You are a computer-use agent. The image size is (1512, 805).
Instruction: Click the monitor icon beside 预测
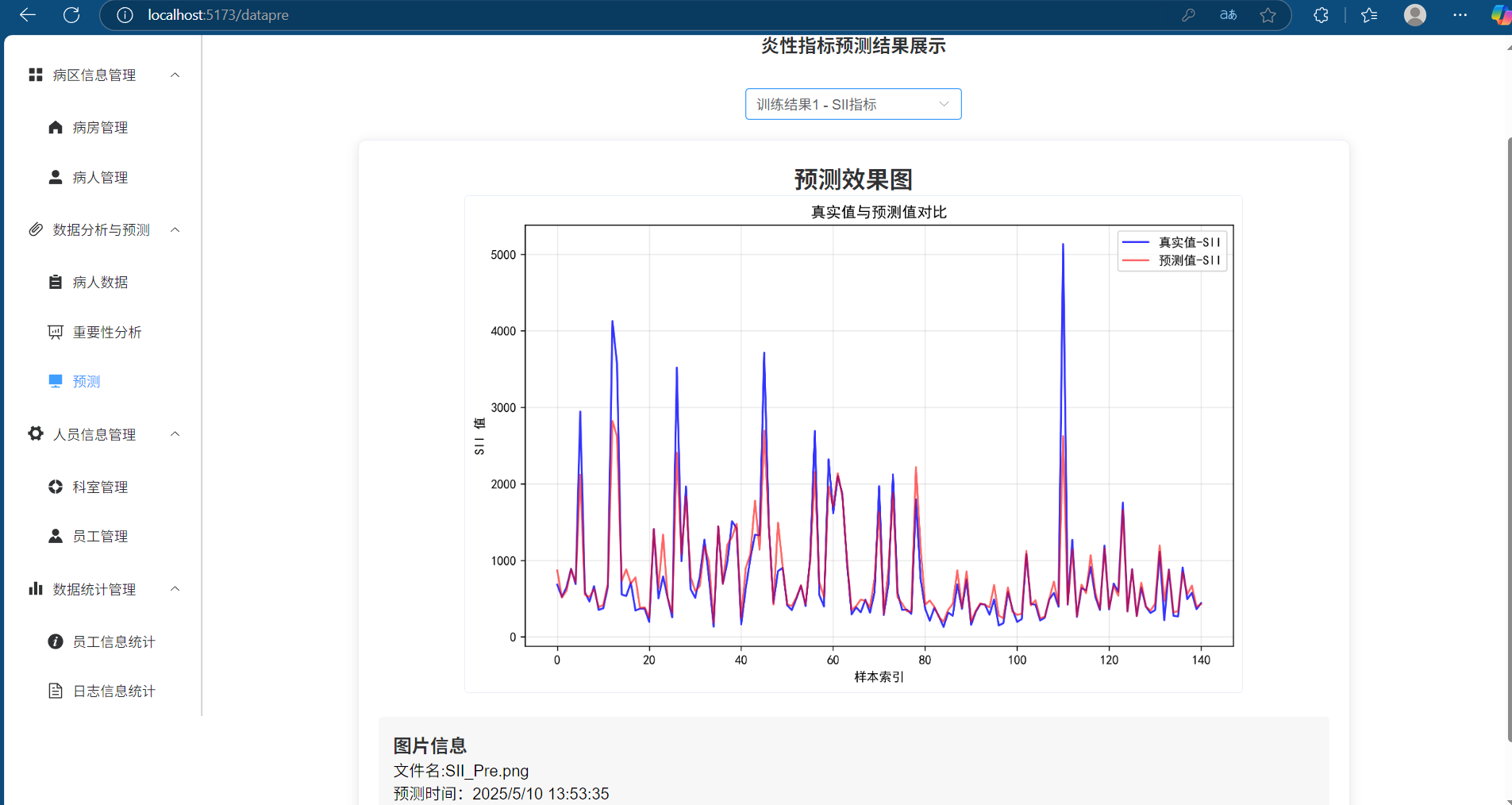coord(56,381)
